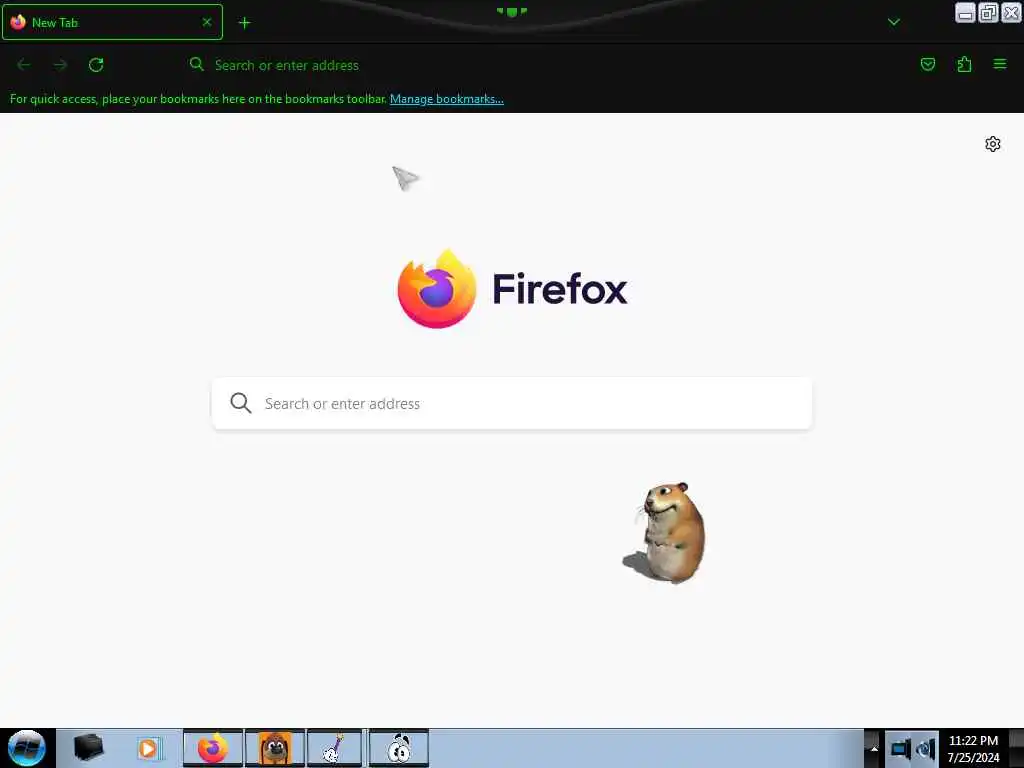Open the brown dog taskbar app
The image size is (1024, 768).
(x=275, y=748)
